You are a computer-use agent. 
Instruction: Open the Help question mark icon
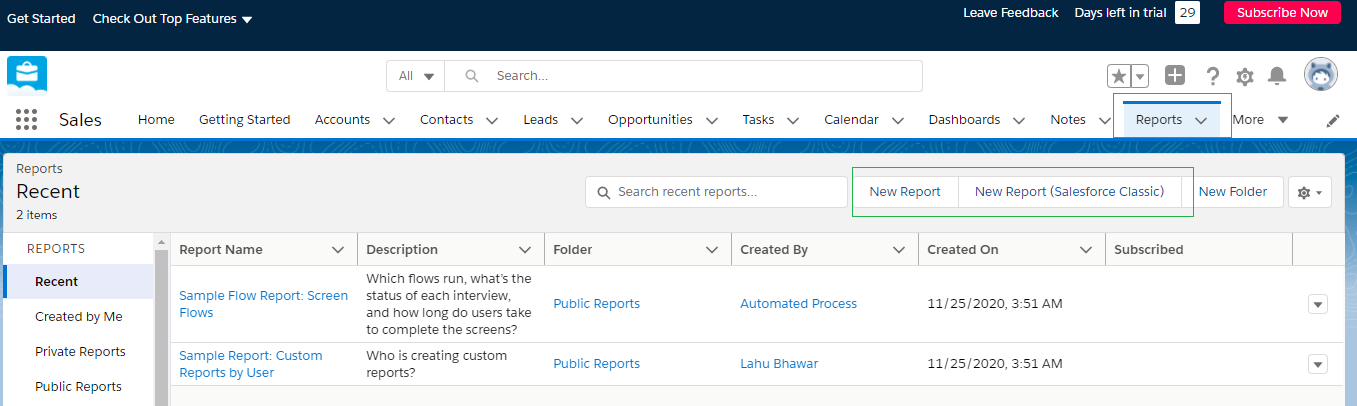point(1213,76)
